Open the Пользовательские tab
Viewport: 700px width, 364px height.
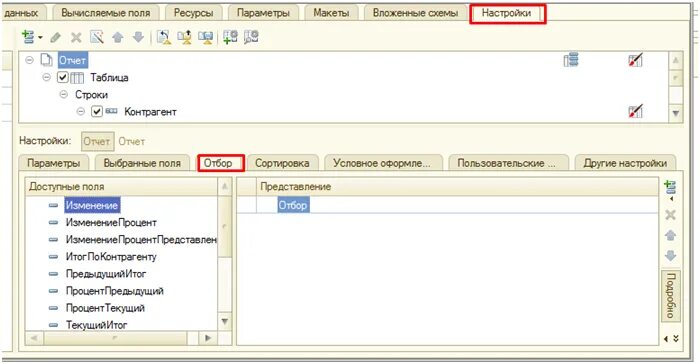507,163
